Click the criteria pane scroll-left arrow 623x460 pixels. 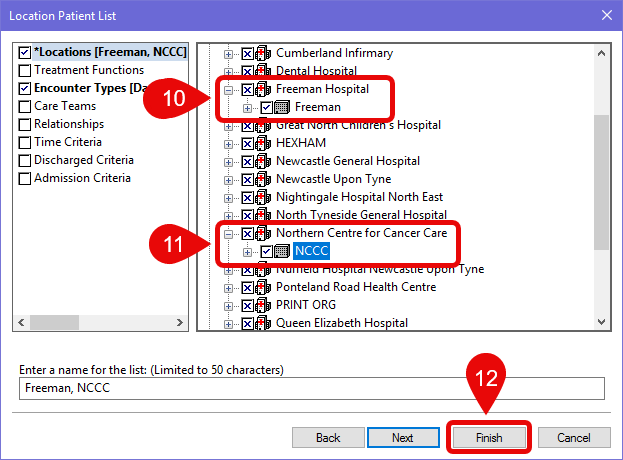[21, 323]
